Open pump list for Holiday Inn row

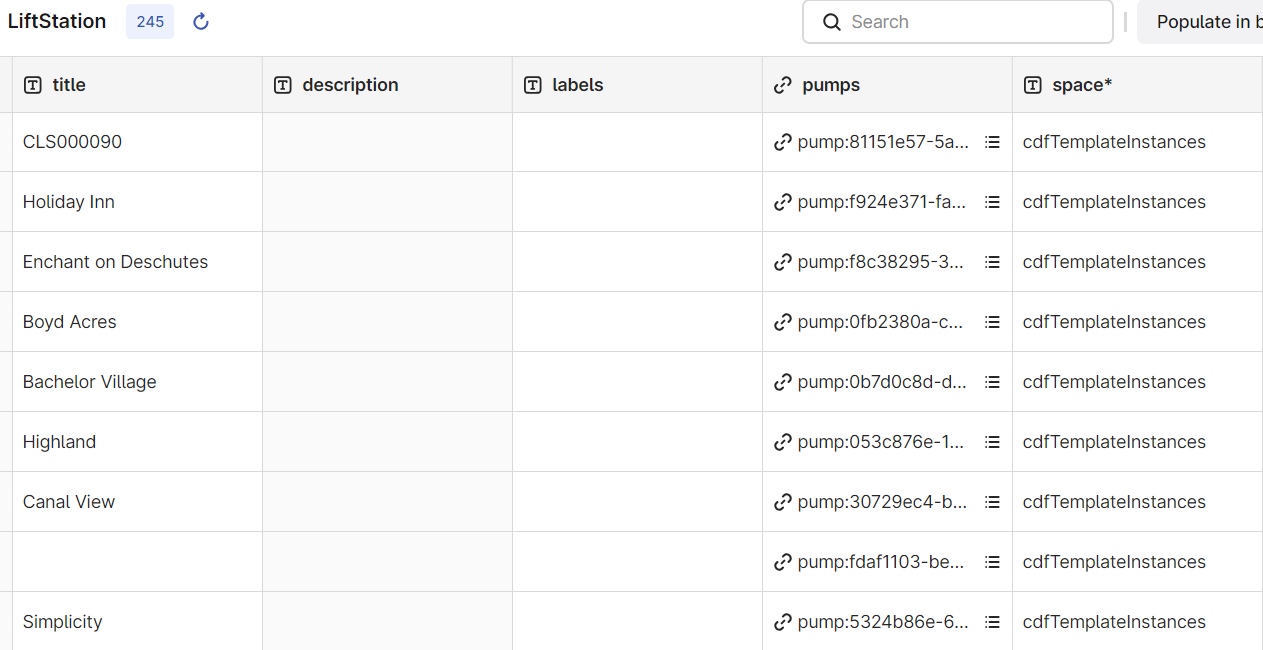pyautogui.click(x=992, y=202)
